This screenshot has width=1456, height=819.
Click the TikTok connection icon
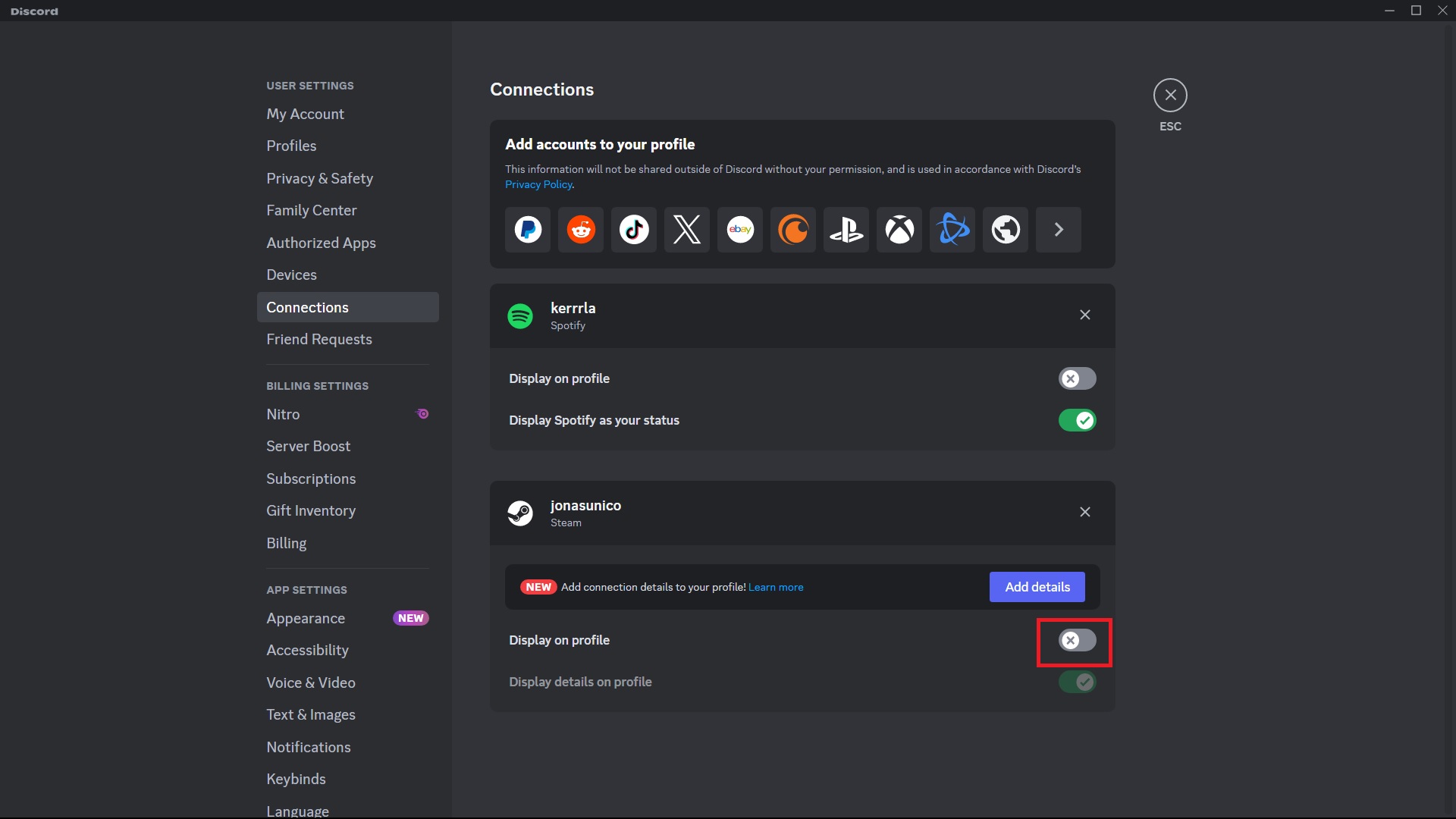tap(633, 230)
